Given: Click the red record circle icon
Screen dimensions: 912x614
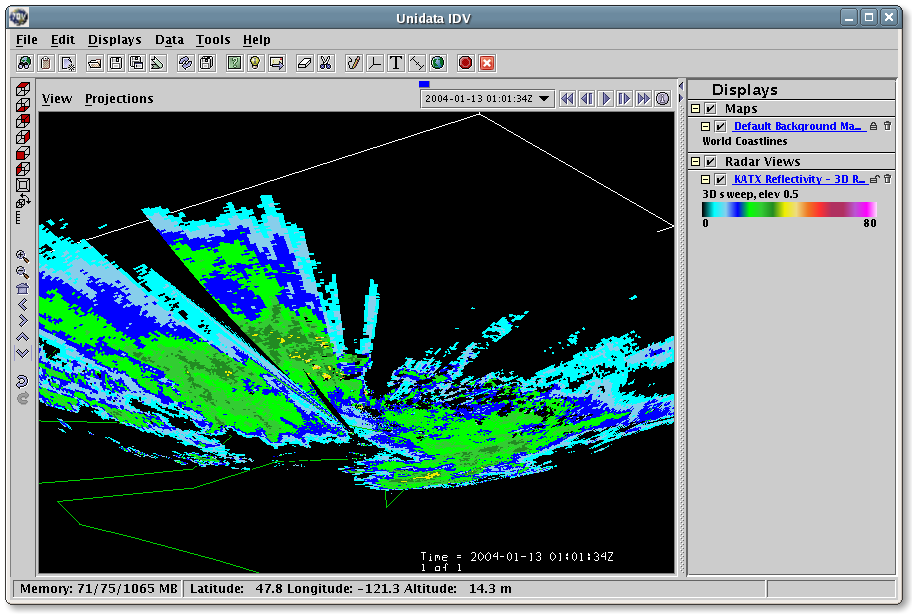Looking at the screenshot, I should click(x=465, y=63).
